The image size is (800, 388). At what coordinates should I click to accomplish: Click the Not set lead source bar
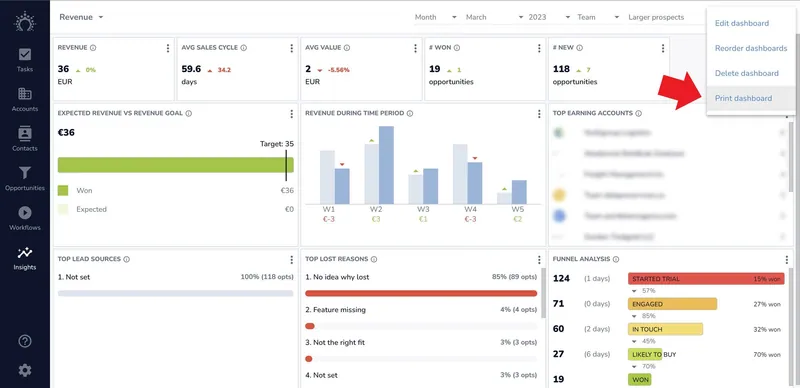click(176, 294)
